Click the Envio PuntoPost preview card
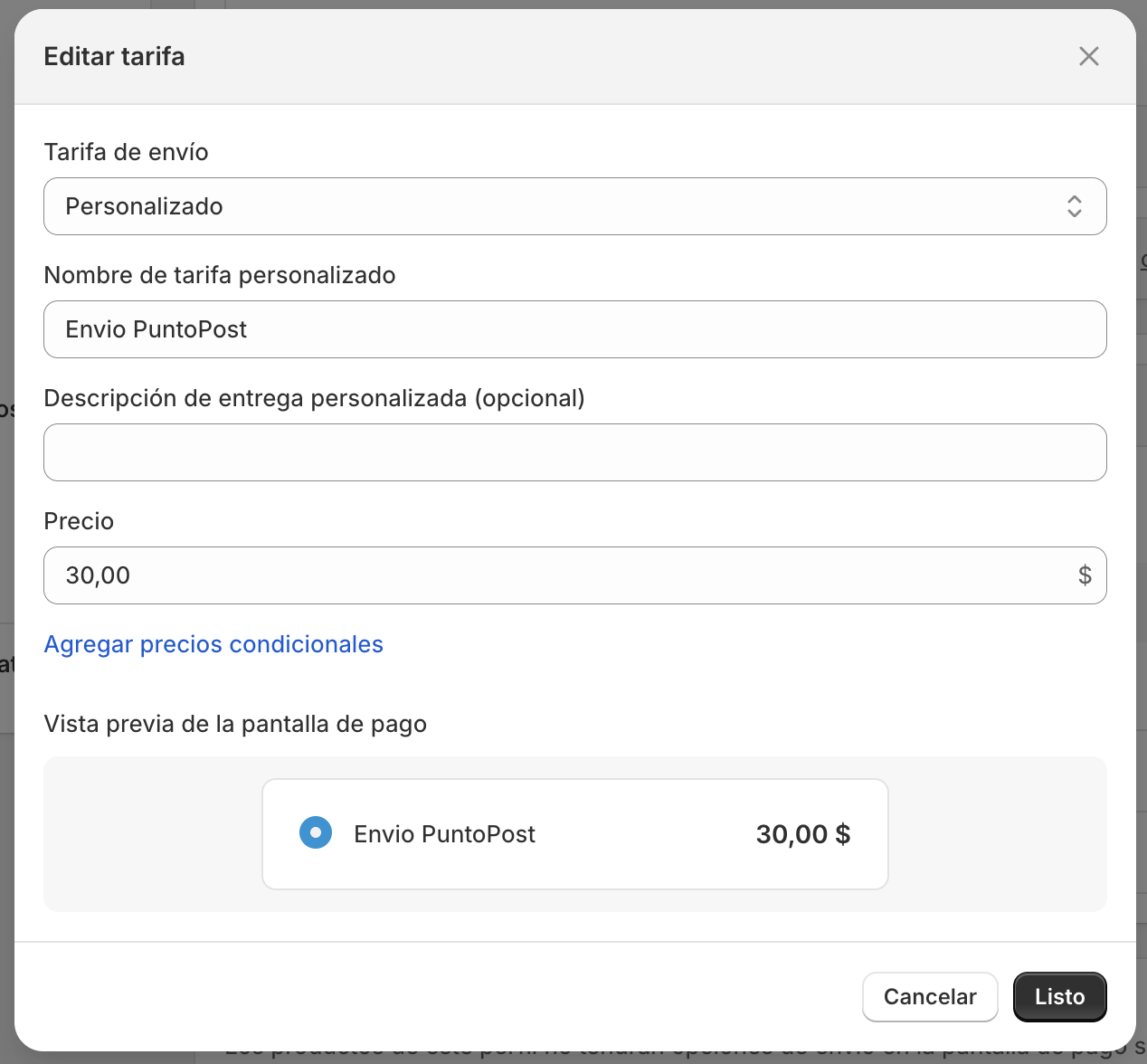 (x=575, y=833)
